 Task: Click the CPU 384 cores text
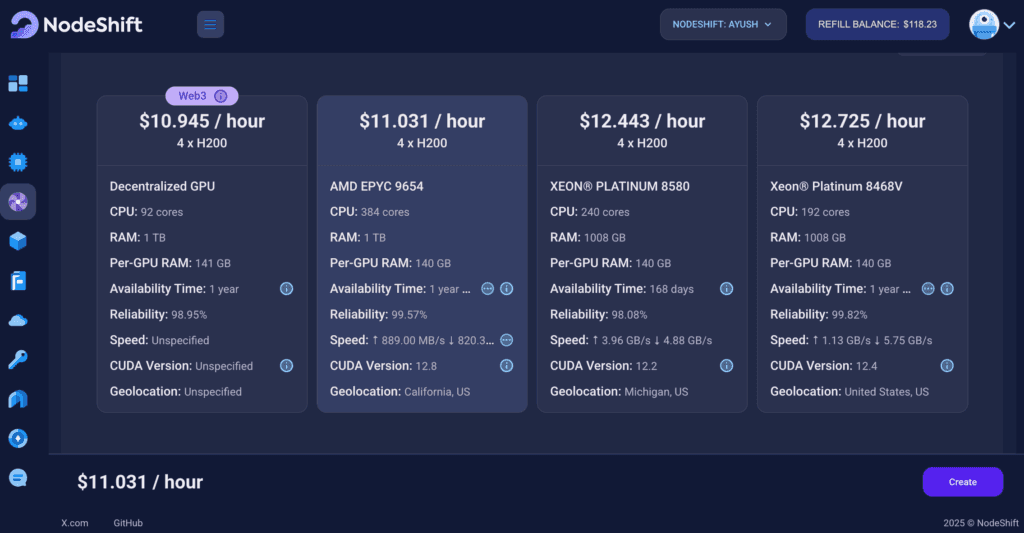(x=370, y=212)
